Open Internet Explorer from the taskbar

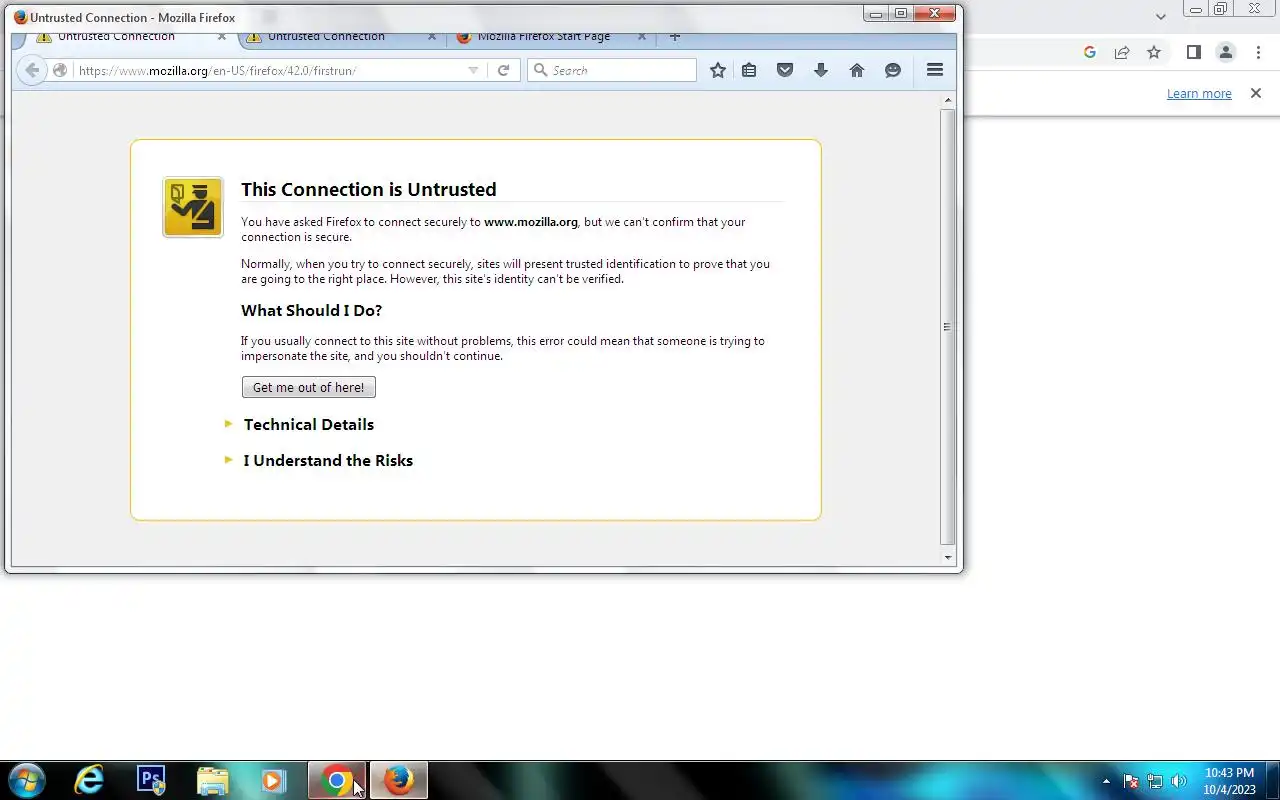(x=89, y=780)
